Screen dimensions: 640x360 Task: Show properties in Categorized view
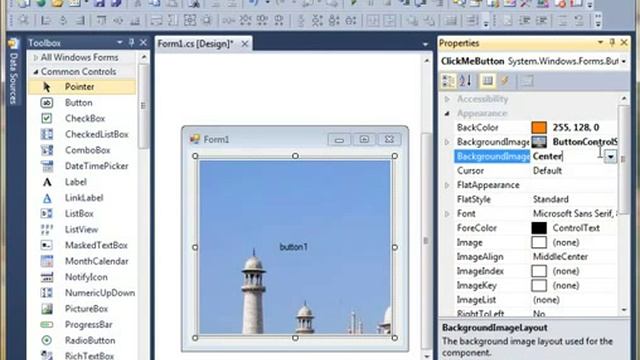[449, 81]
